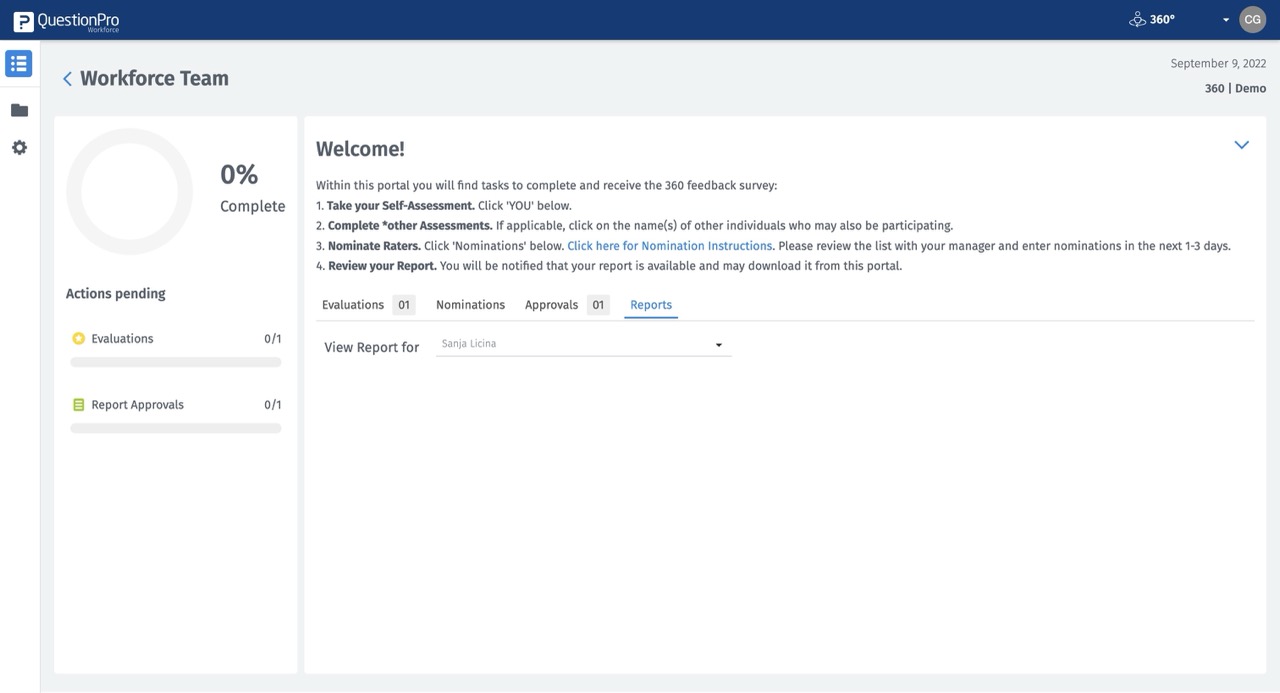Click the 360° feature icon in header
This screenshot has height=693, width=1280.
pyautogui.click(x=1137, y=18)
